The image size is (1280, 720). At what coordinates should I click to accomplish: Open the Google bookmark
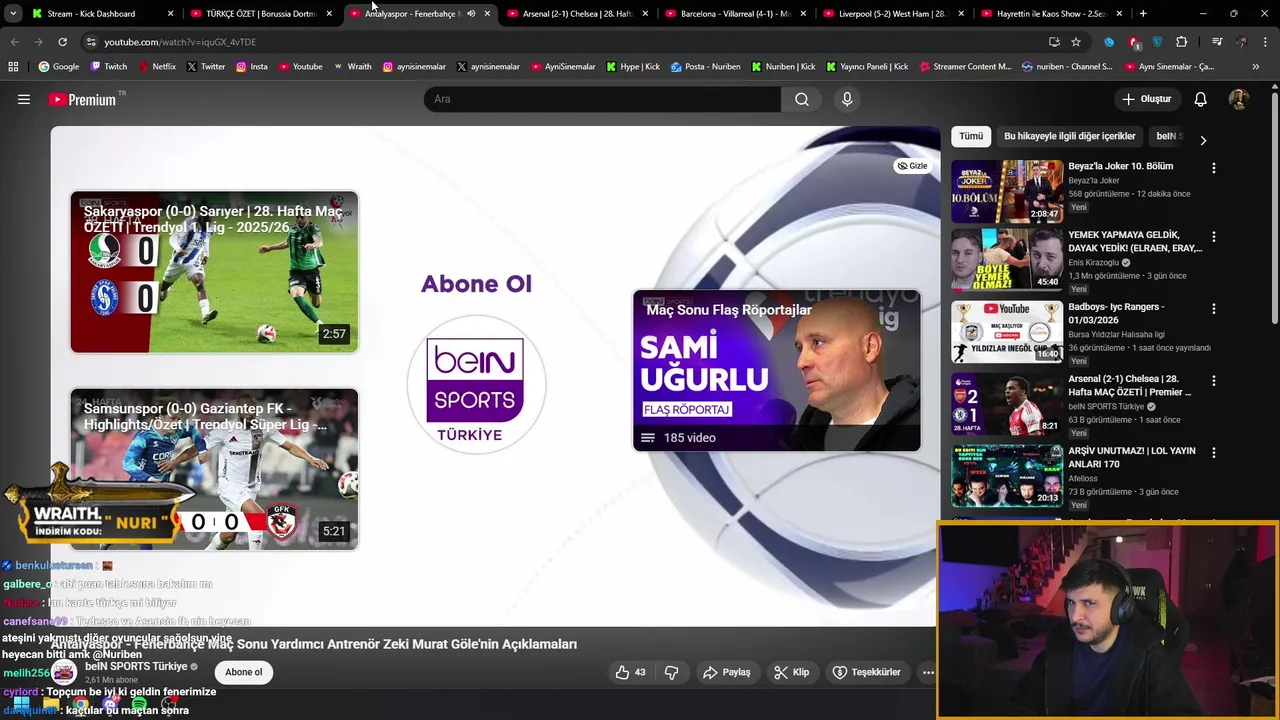point(58,67)
